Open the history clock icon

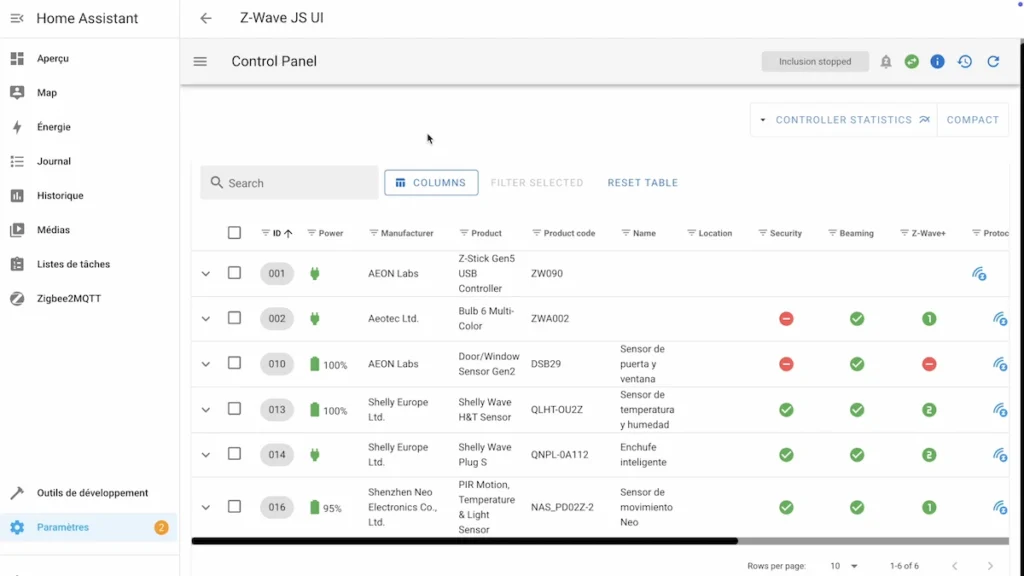point(965,61)
